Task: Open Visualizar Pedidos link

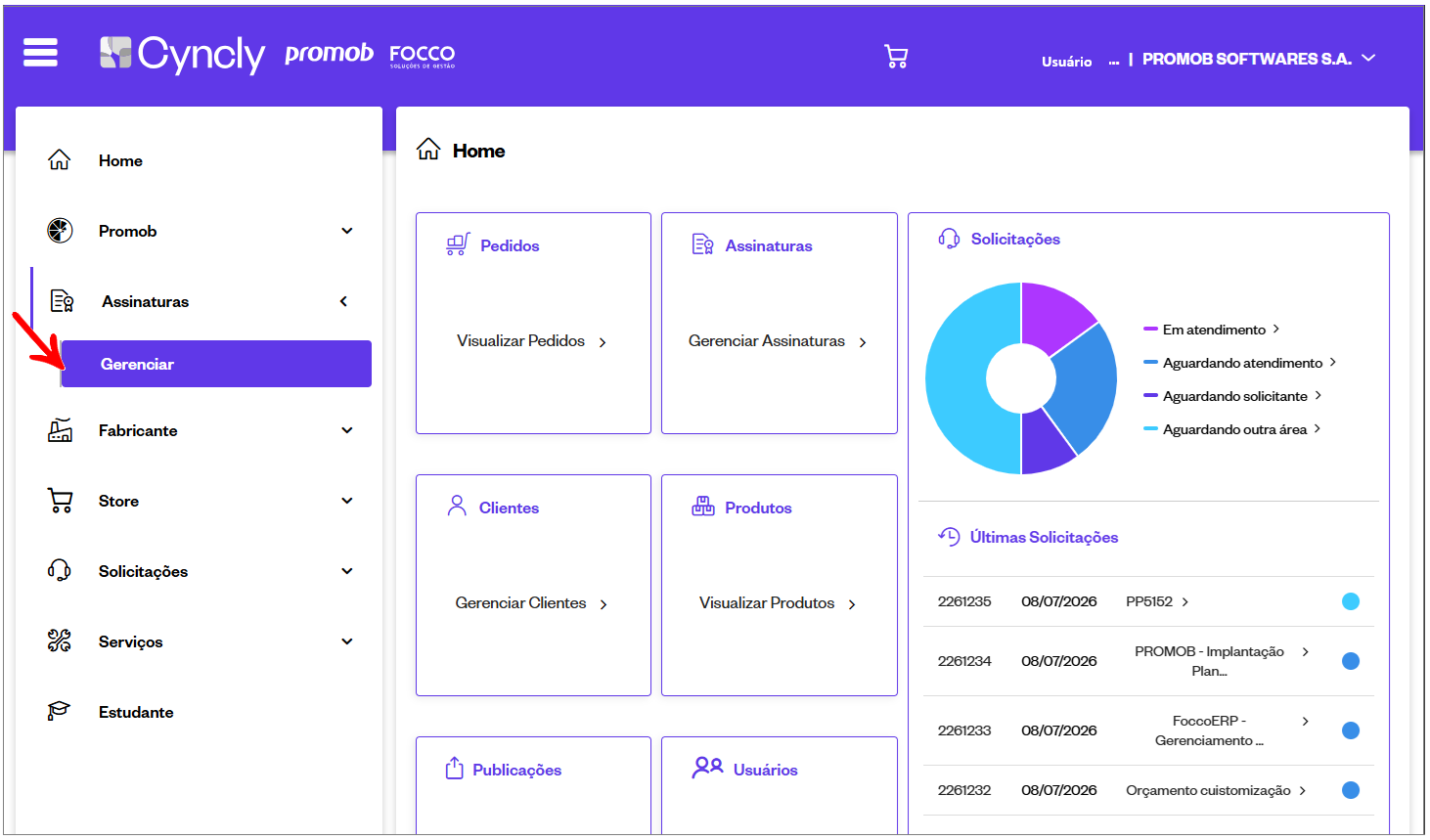Action: click(x=531, y=341)
